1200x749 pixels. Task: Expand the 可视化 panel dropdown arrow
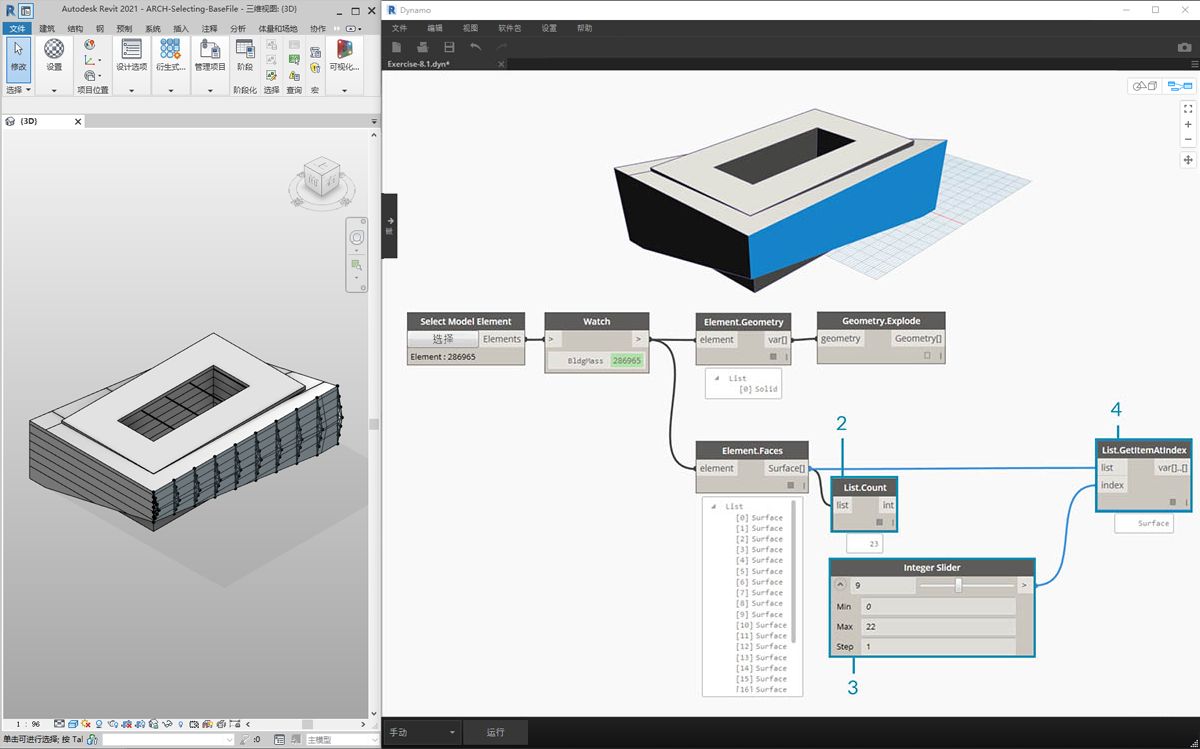pyautogui.click(x=344, y=90)
